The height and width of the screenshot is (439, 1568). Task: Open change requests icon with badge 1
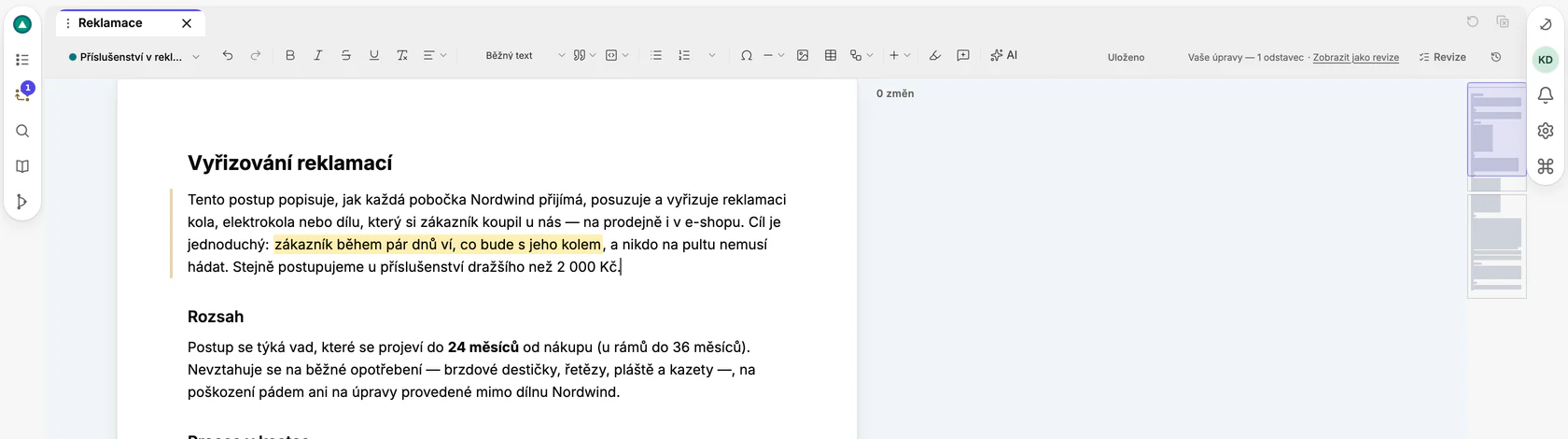[x=22, y=93]
